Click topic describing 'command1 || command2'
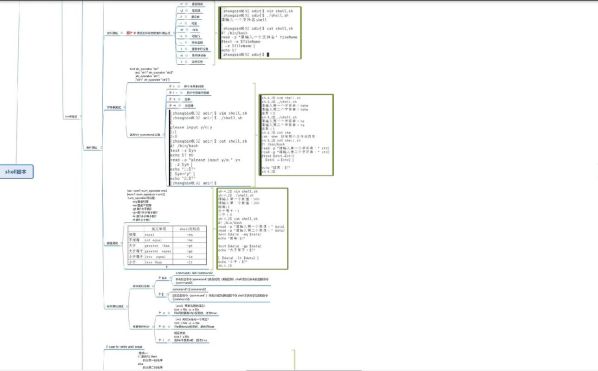Screen dimensions: 598x371 pyautogui.click(x=220, y=296)
